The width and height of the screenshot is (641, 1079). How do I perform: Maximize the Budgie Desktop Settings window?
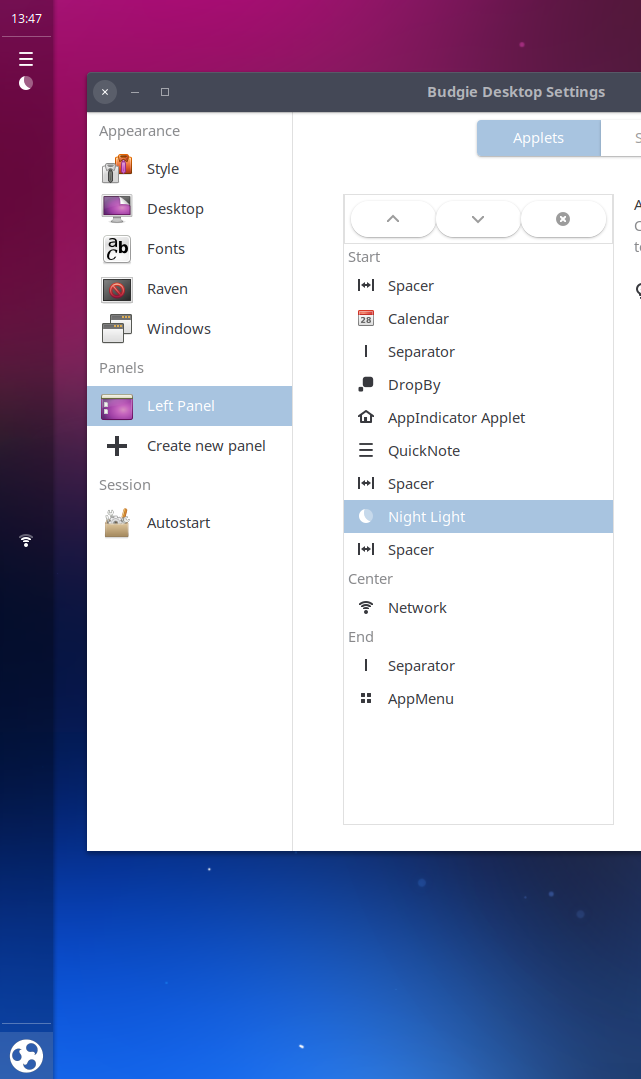coord(165,92)
